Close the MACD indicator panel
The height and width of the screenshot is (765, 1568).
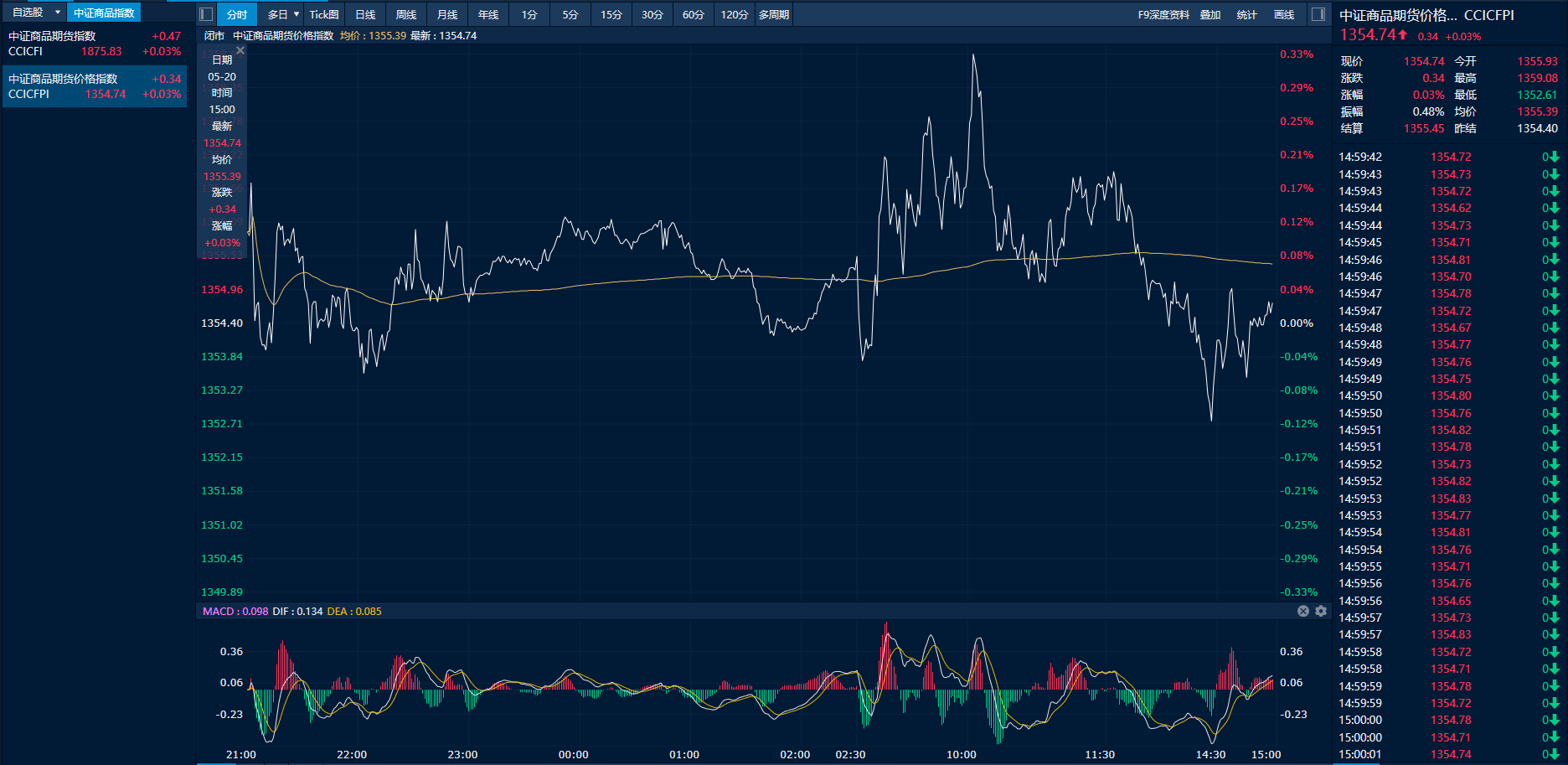click(1303, 611)
